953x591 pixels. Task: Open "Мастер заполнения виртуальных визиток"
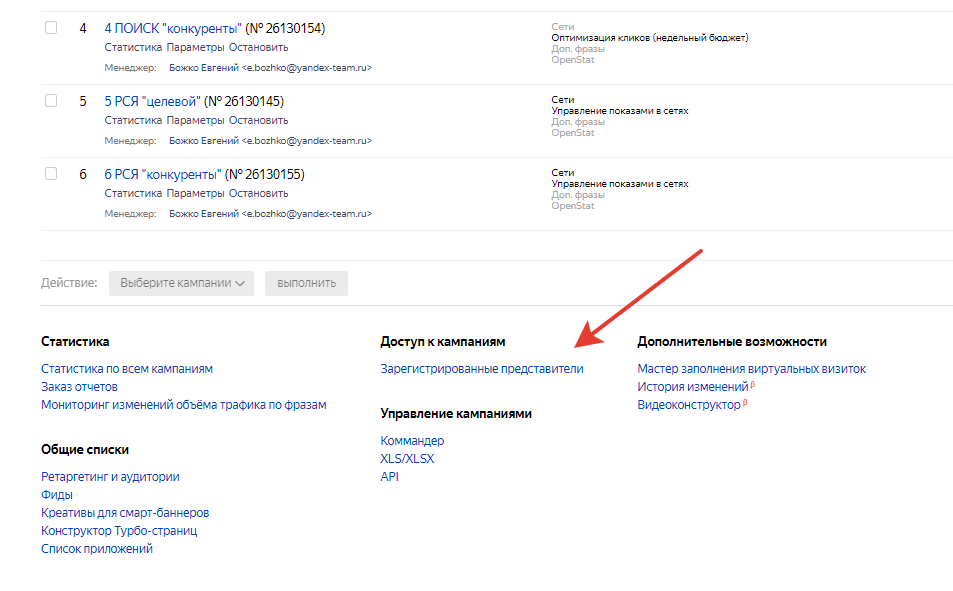[751, 369]
